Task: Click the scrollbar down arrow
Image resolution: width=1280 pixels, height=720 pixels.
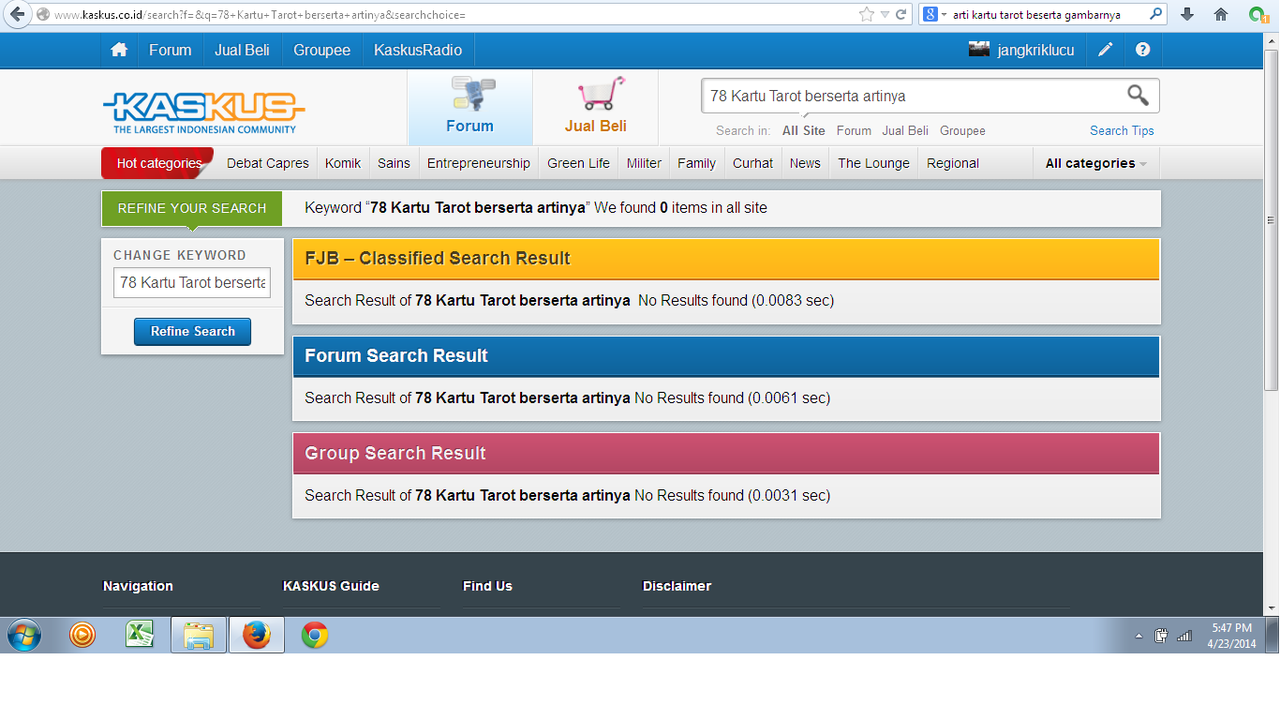Action: 1271,608
